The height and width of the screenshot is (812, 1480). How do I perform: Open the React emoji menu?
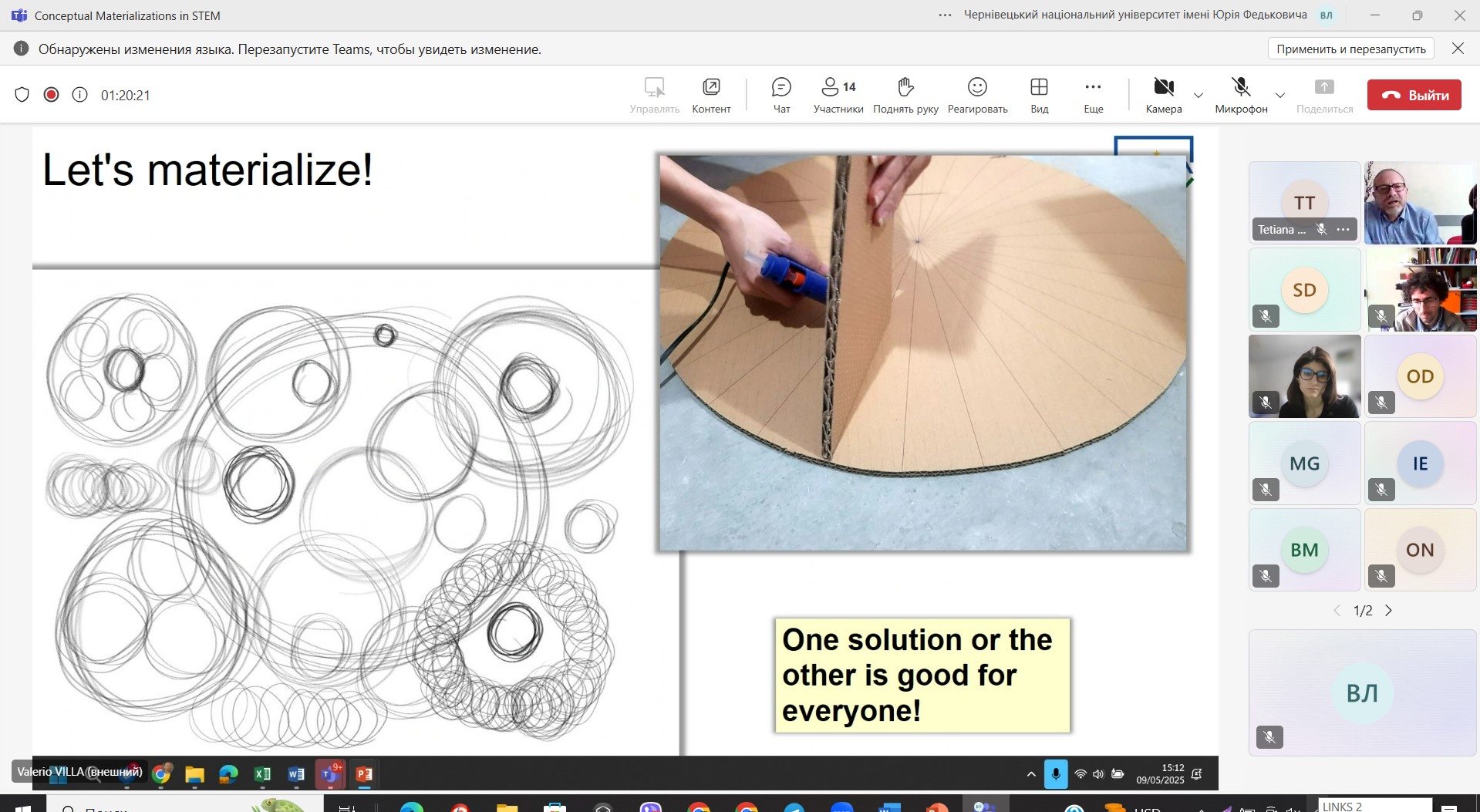[977, 95]
